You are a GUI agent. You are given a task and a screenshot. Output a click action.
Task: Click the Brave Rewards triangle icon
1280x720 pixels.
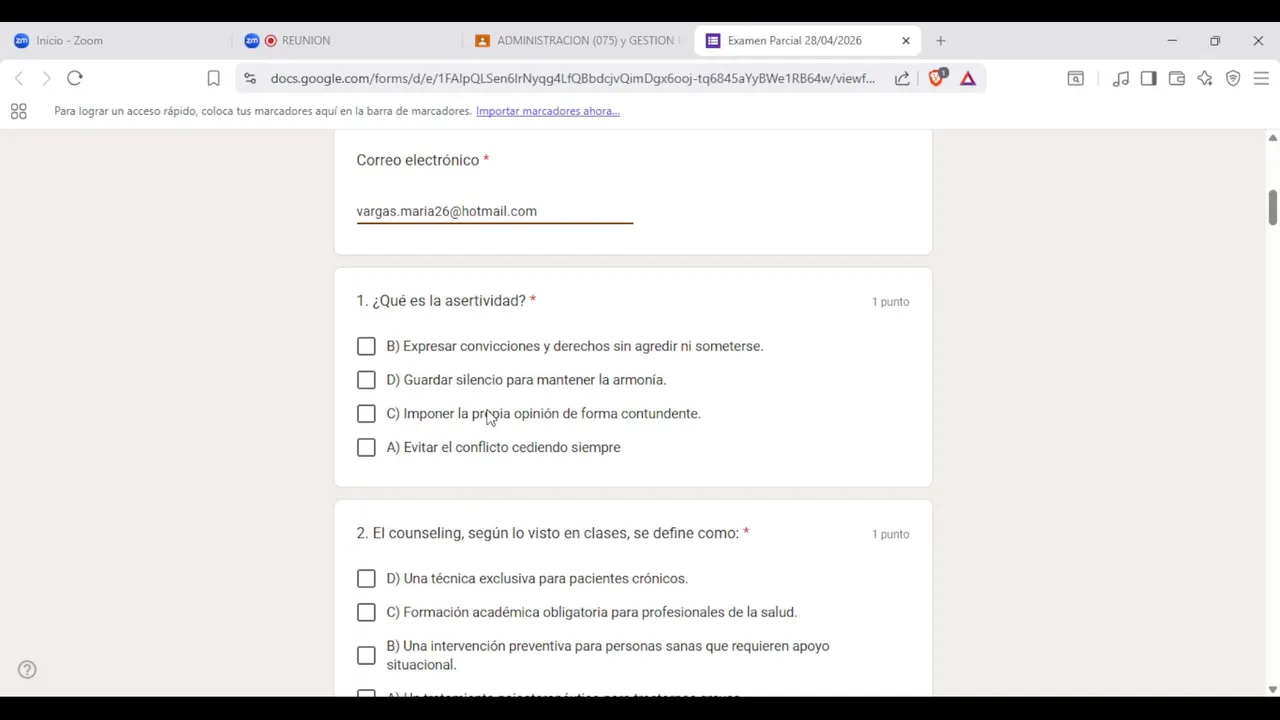(968, 78)
